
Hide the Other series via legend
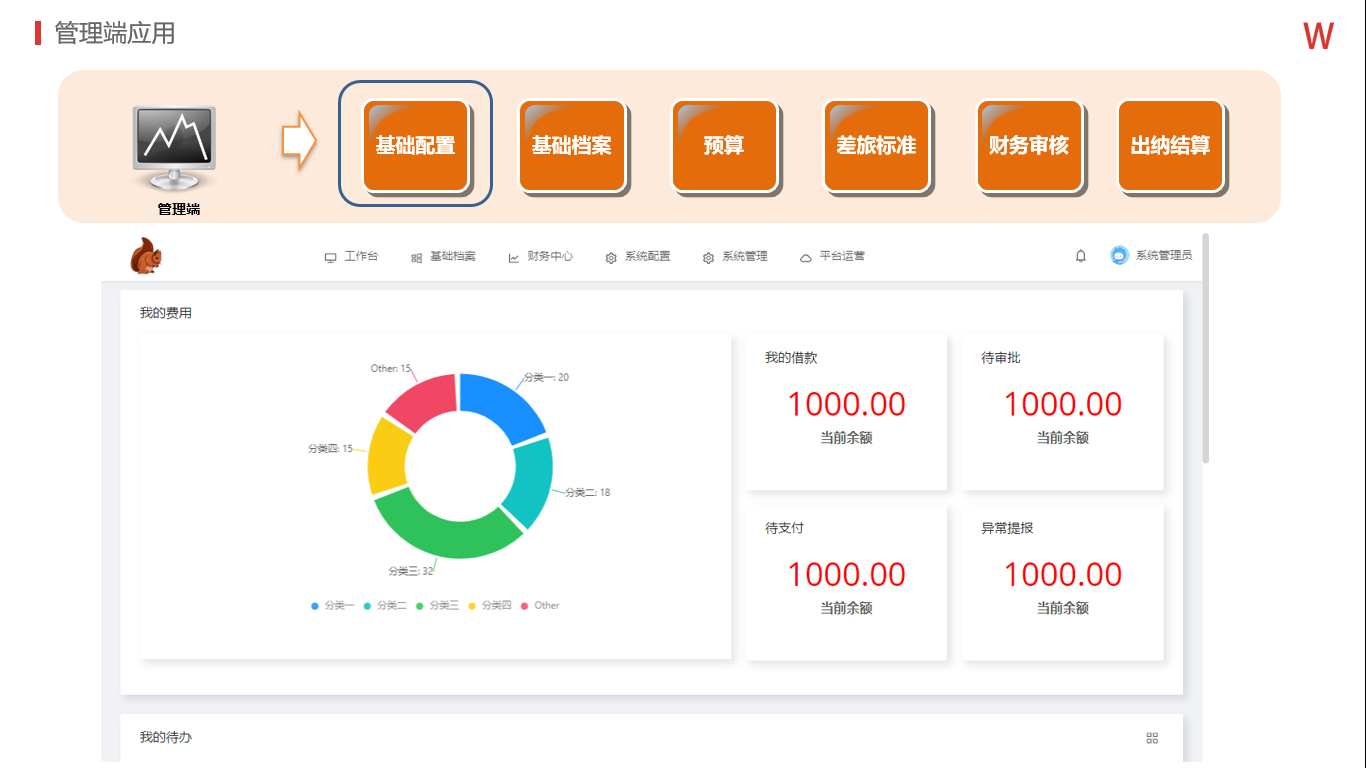pyautogui.click(x=541, y=606)
